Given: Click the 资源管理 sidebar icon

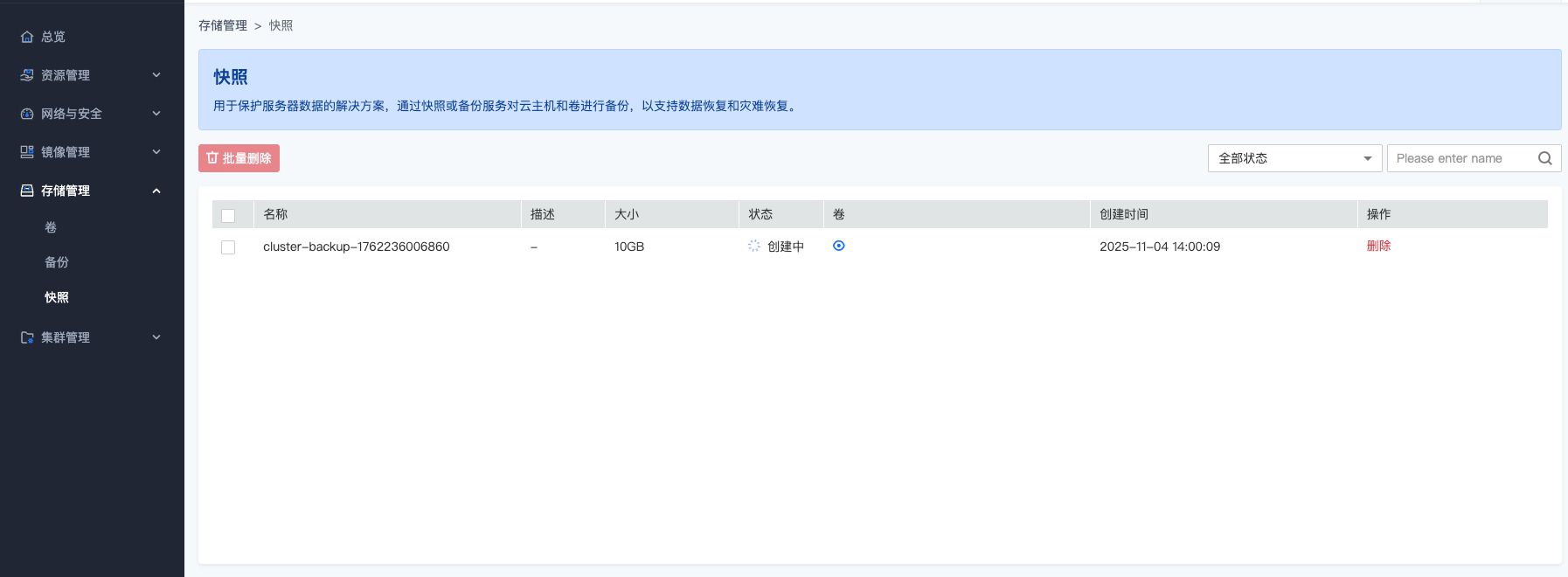Looking at the screenshot, I should click(27, 75).
